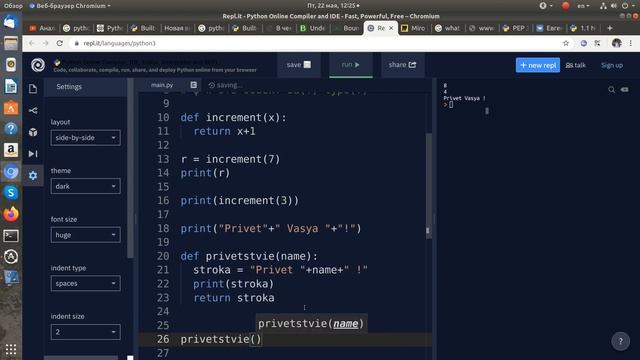This screenshot has height=360, width=640.
Task: Open the Chromium three-dot menu
Action: (x=631, y=43)
